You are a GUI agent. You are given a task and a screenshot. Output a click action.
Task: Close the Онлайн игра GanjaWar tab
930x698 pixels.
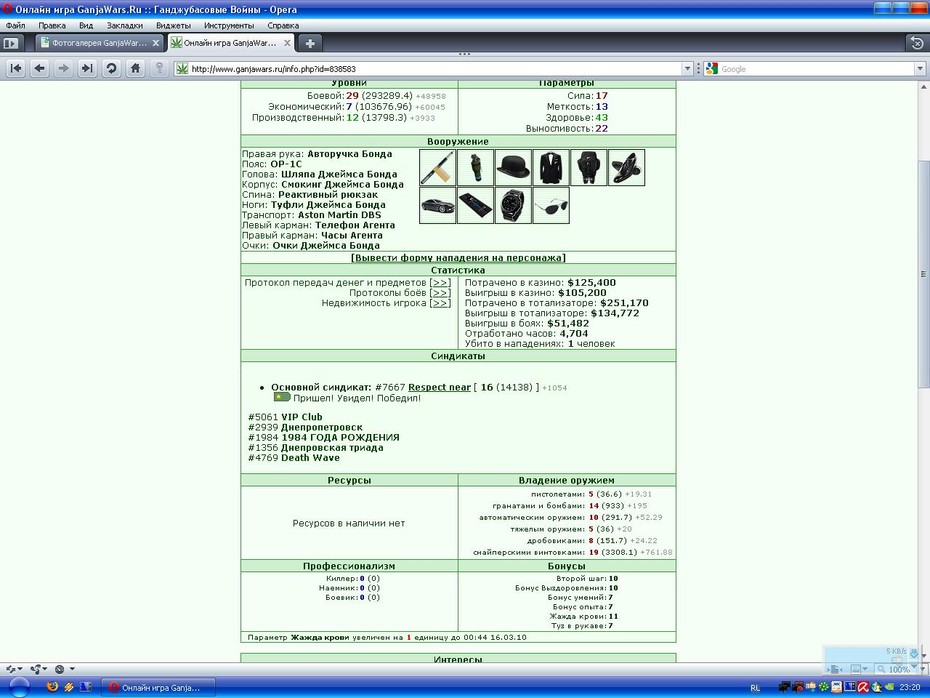coord(287,43)
